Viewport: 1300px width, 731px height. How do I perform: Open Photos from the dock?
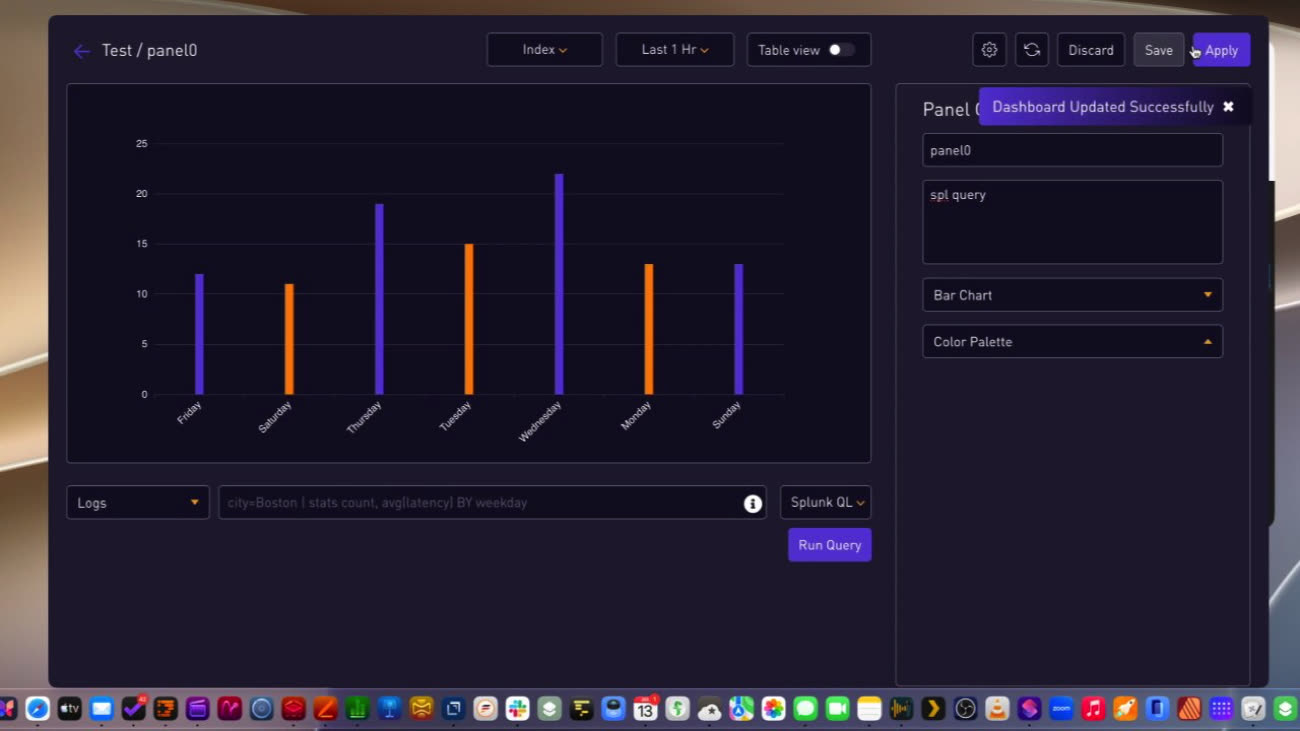(x=773, y=709)
